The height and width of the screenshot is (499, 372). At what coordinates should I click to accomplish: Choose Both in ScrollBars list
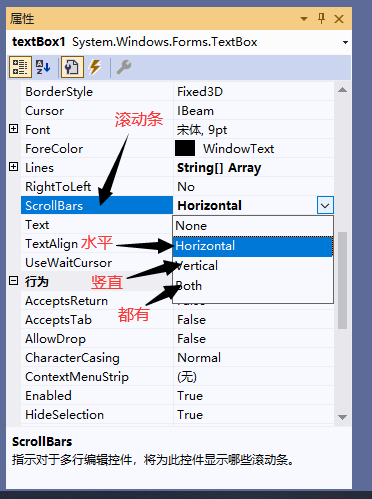click(x=253, y=286)
